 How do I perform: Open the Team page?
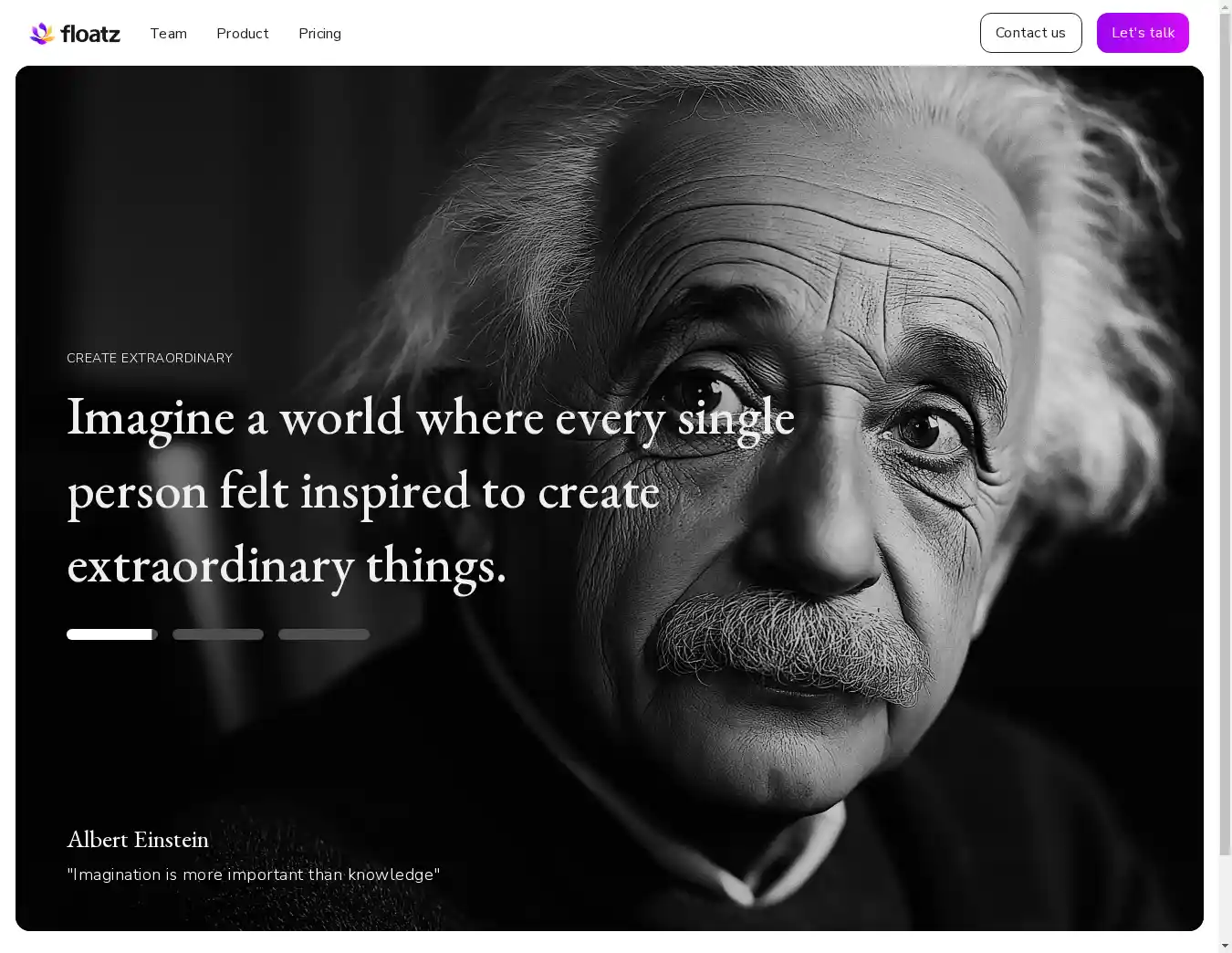168,34
